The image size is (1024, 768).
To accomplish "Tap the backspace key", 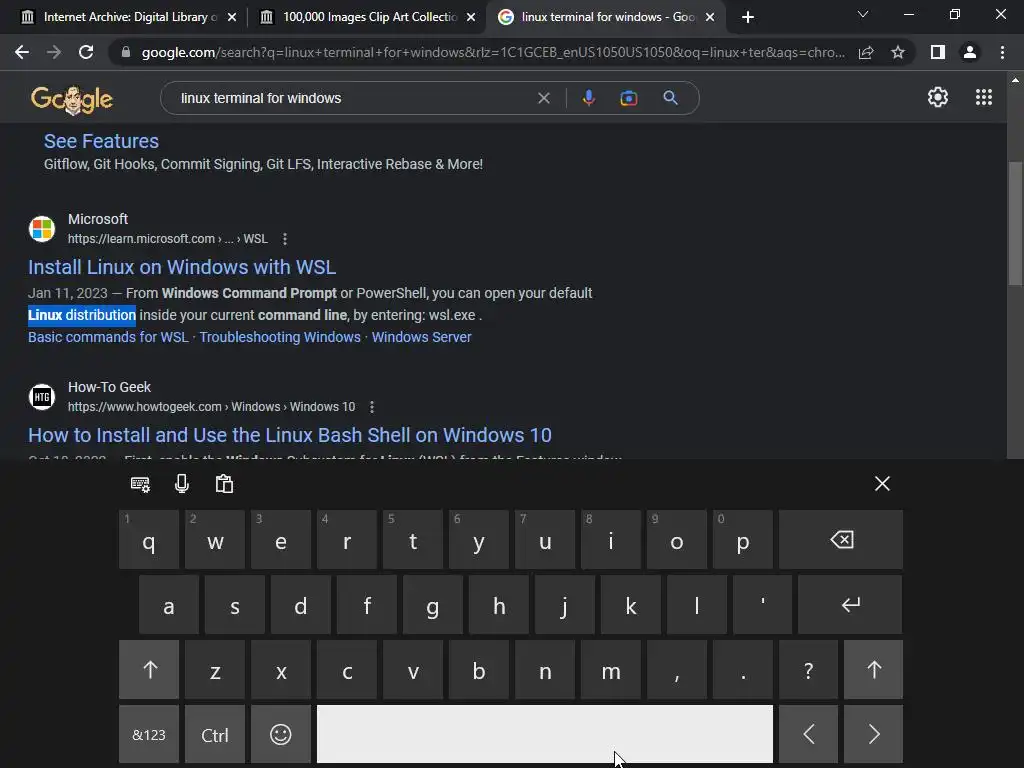I will click(841, 539).
